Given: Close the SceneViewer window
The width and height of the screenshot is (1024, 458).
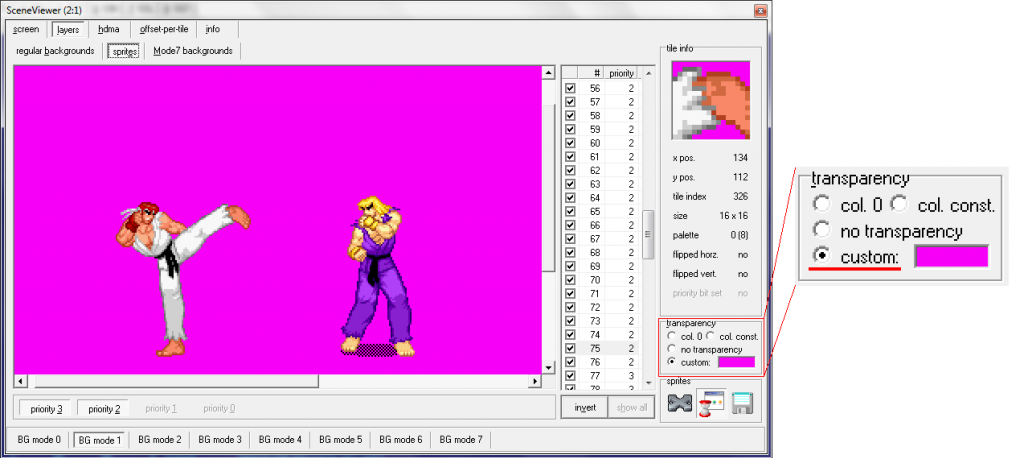Looking at the screenshot, I should [758, 9].
